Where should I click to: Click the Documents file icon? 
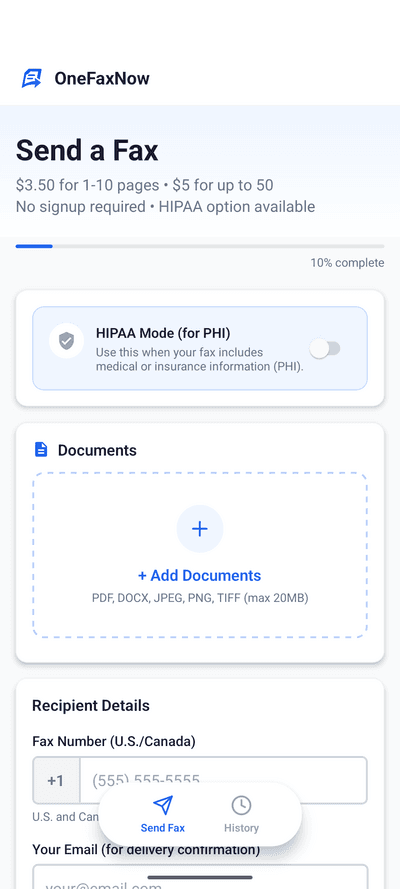pyautogui.click(x=41, y=450)
